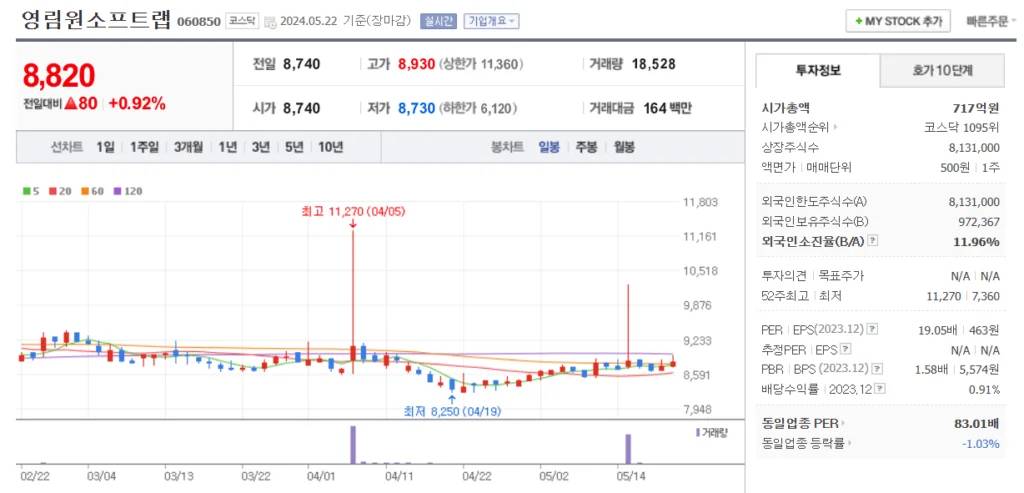Image resolution: width=1024 pixels, height=493 pixels.
Task: Open the 빠른주문 dropdown
Action: click(991, 21)
